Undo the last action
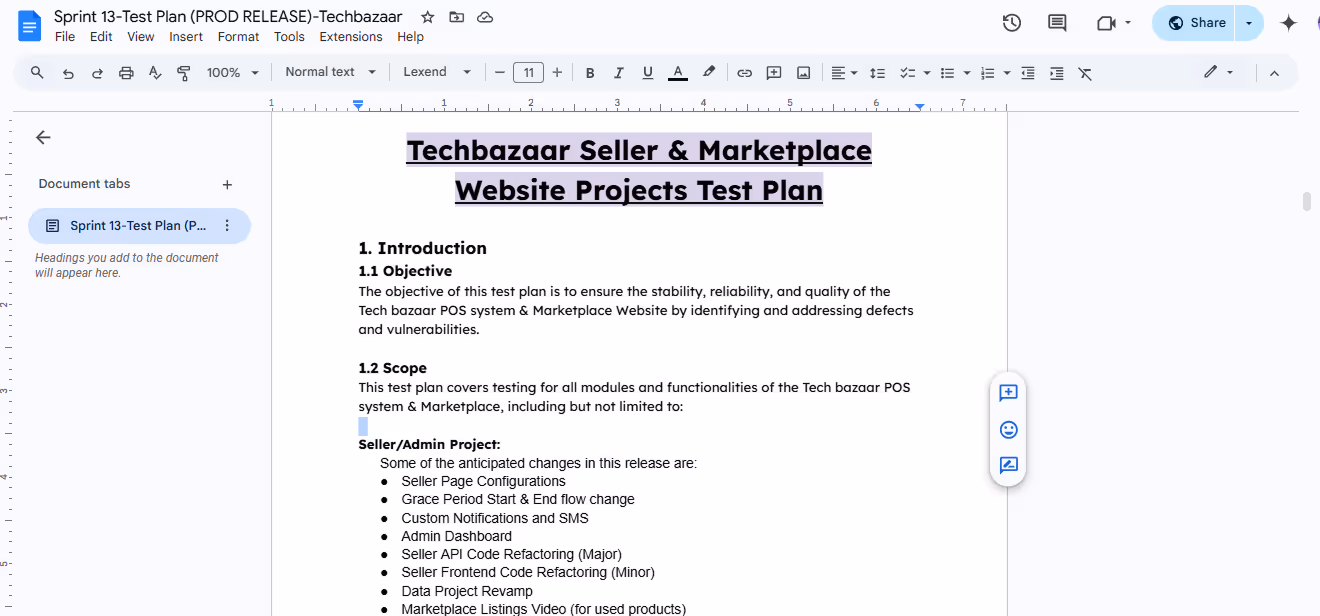This screenshot has width=1320, height=616. (68, 72)
